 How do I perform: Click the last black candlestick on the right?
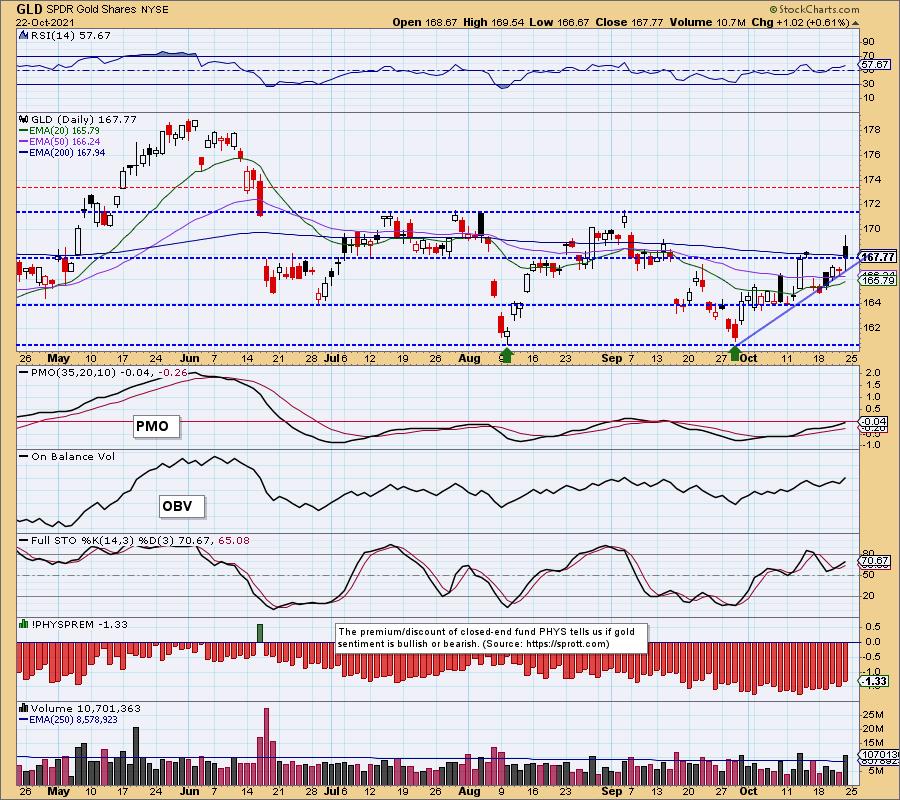point(845,251)
